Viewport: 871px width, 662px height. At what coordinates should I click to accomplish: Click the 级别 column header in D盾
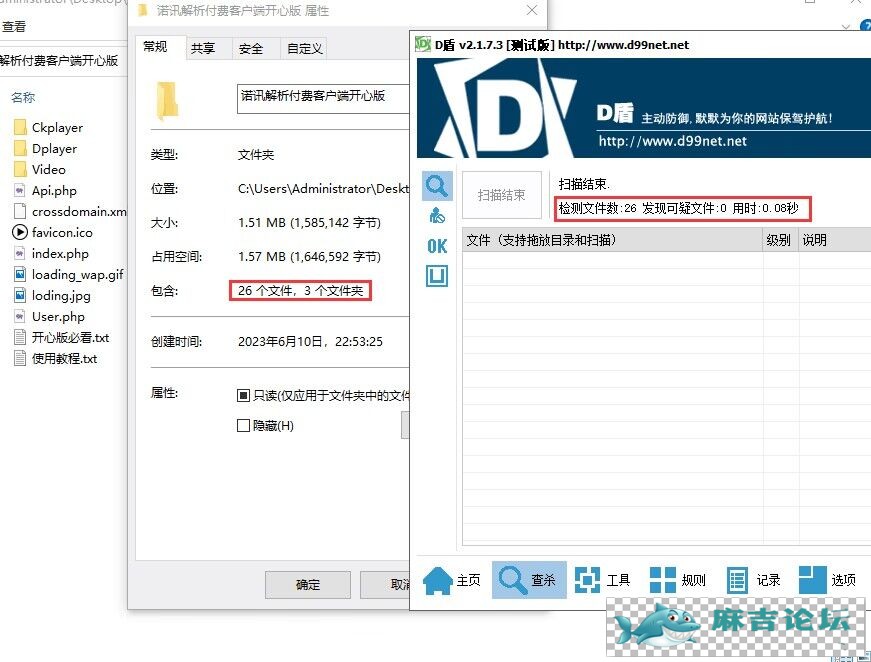(x=781, y=240)
